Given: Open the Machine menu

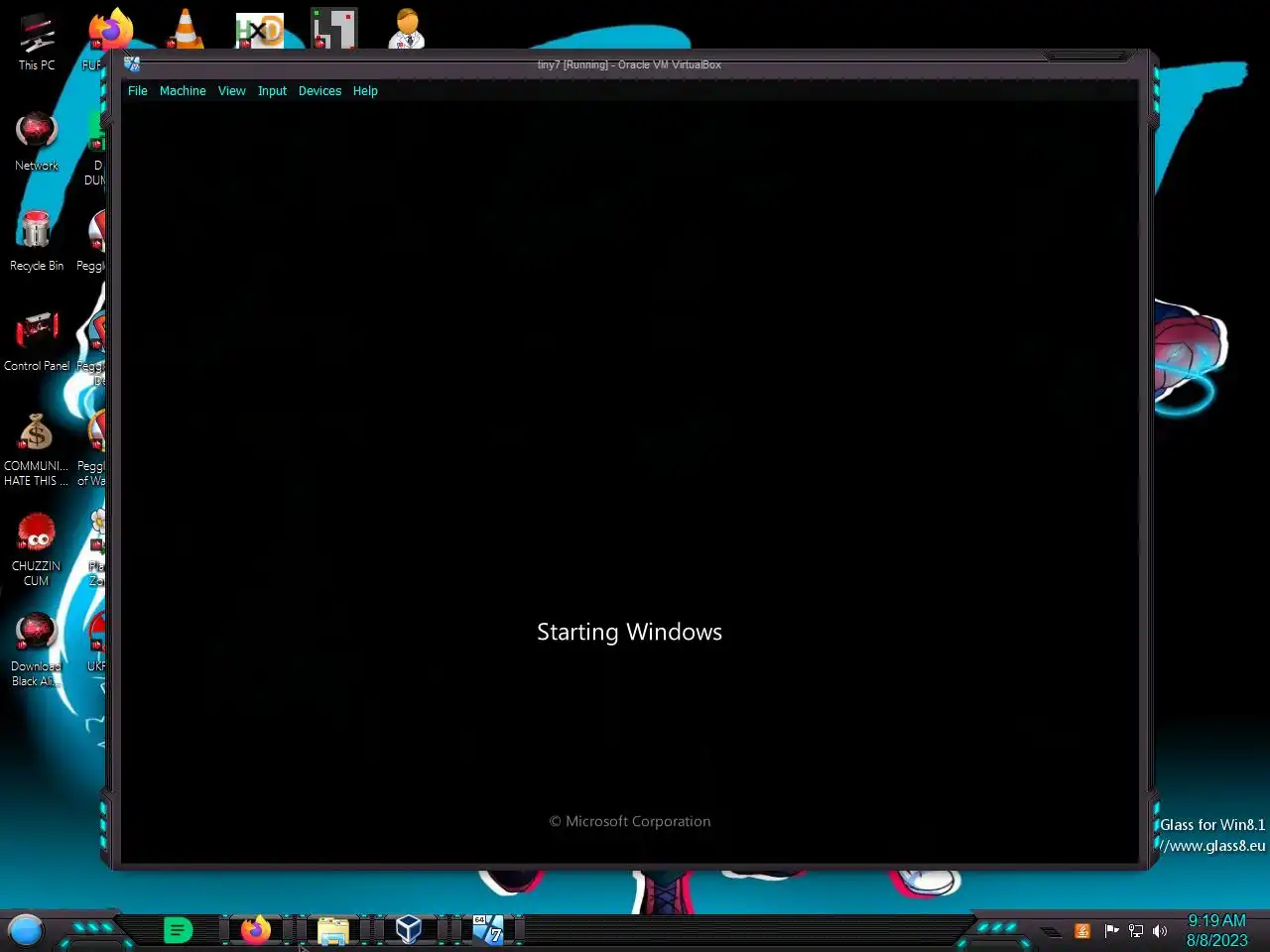Looking at the screenshot, I should point(183,90).
